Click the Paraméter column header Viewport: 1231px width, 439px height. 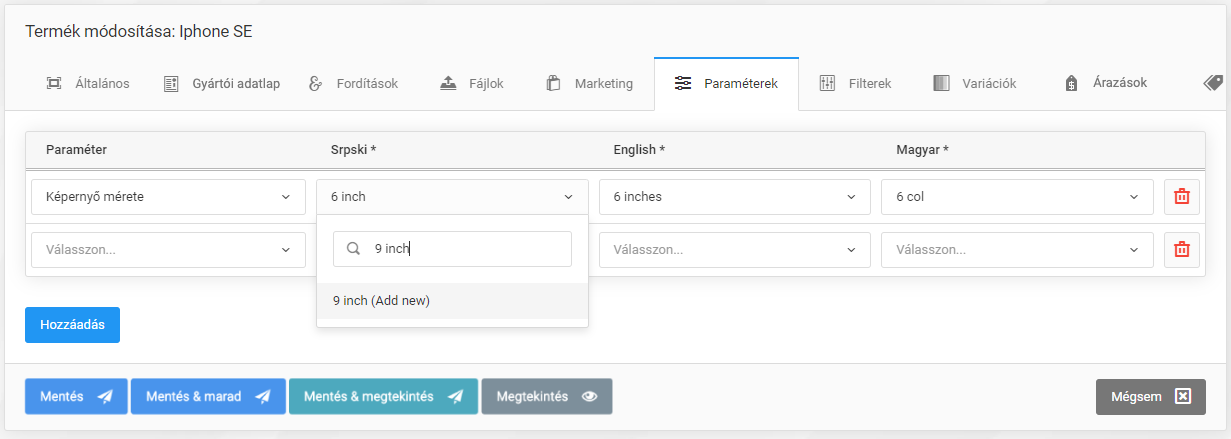[x=76, y=149]
